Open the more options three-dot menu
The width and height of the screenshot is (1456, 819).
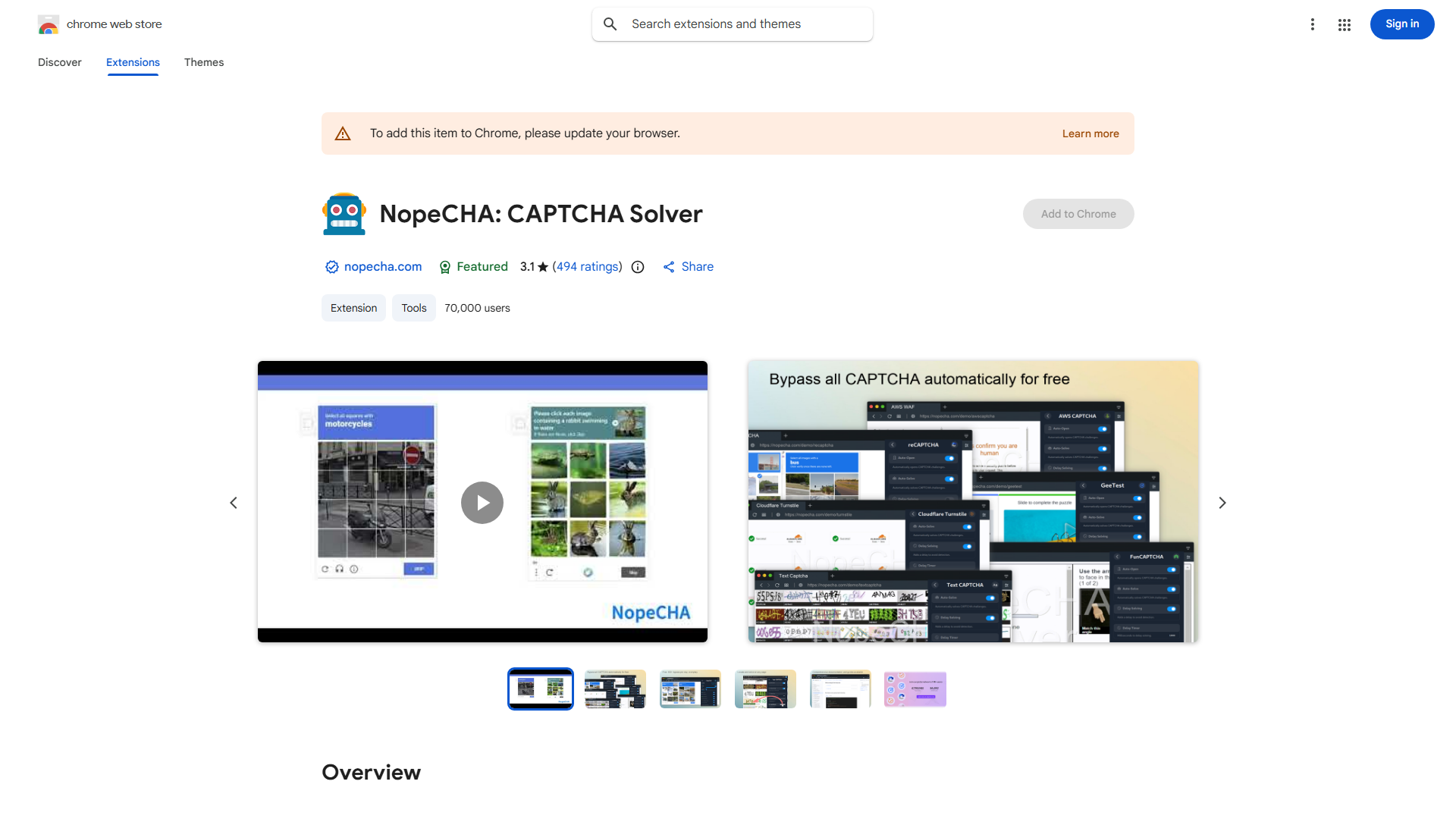(1313, 24)
